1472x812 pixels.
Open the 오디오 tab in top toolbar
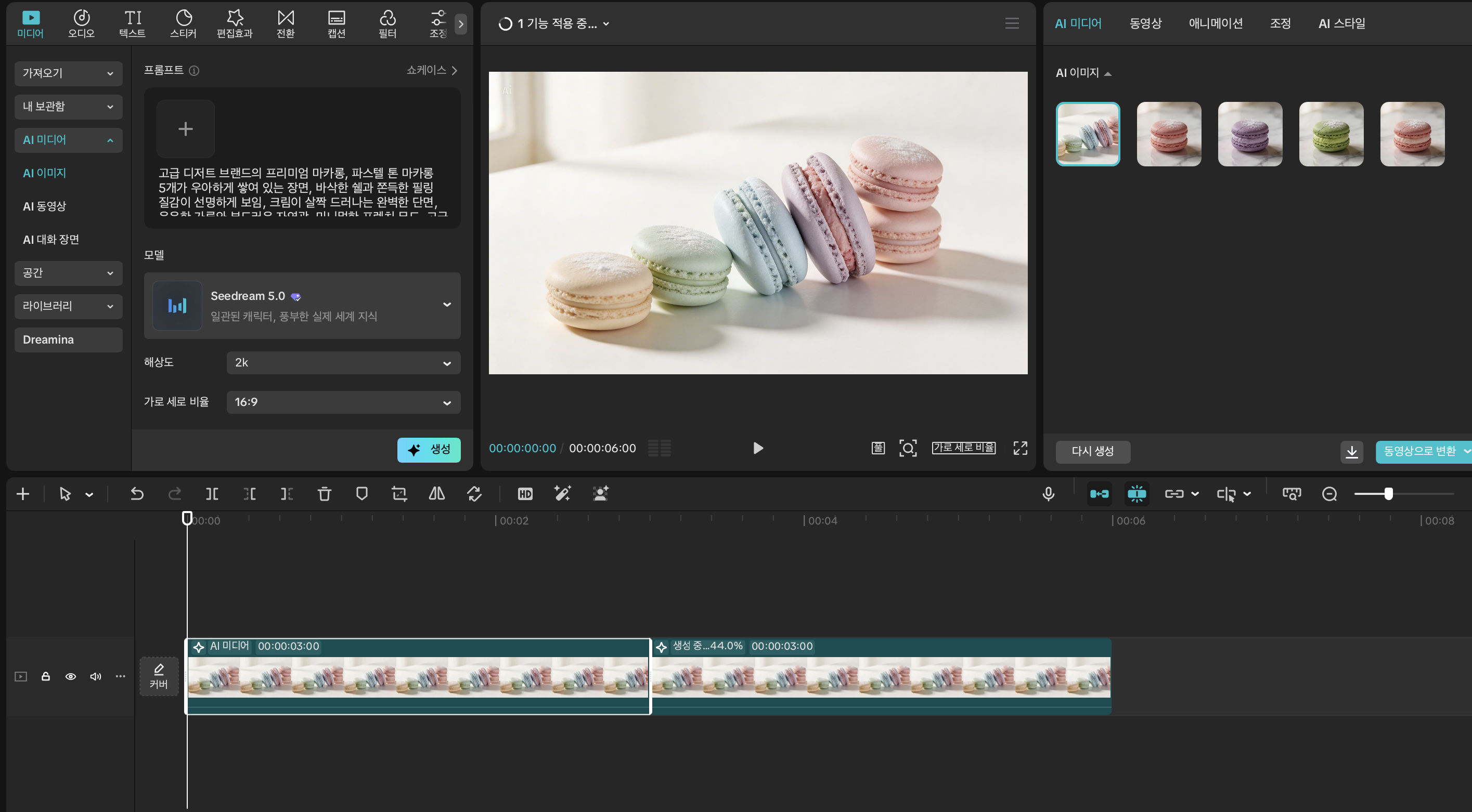(81, 24)
